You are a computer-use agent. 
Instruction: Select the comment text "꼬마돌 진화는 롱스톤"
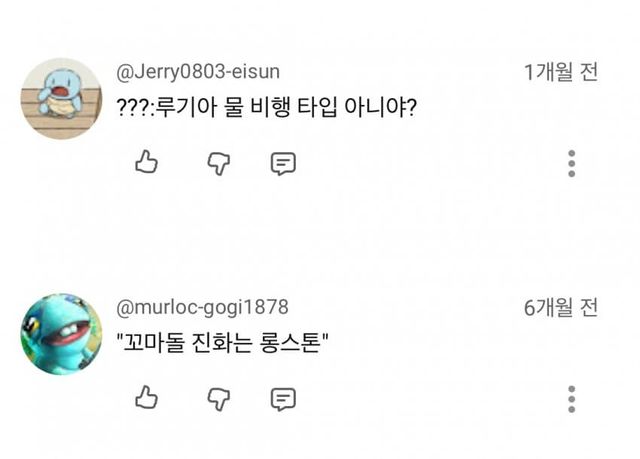click(x=226, y=341)
